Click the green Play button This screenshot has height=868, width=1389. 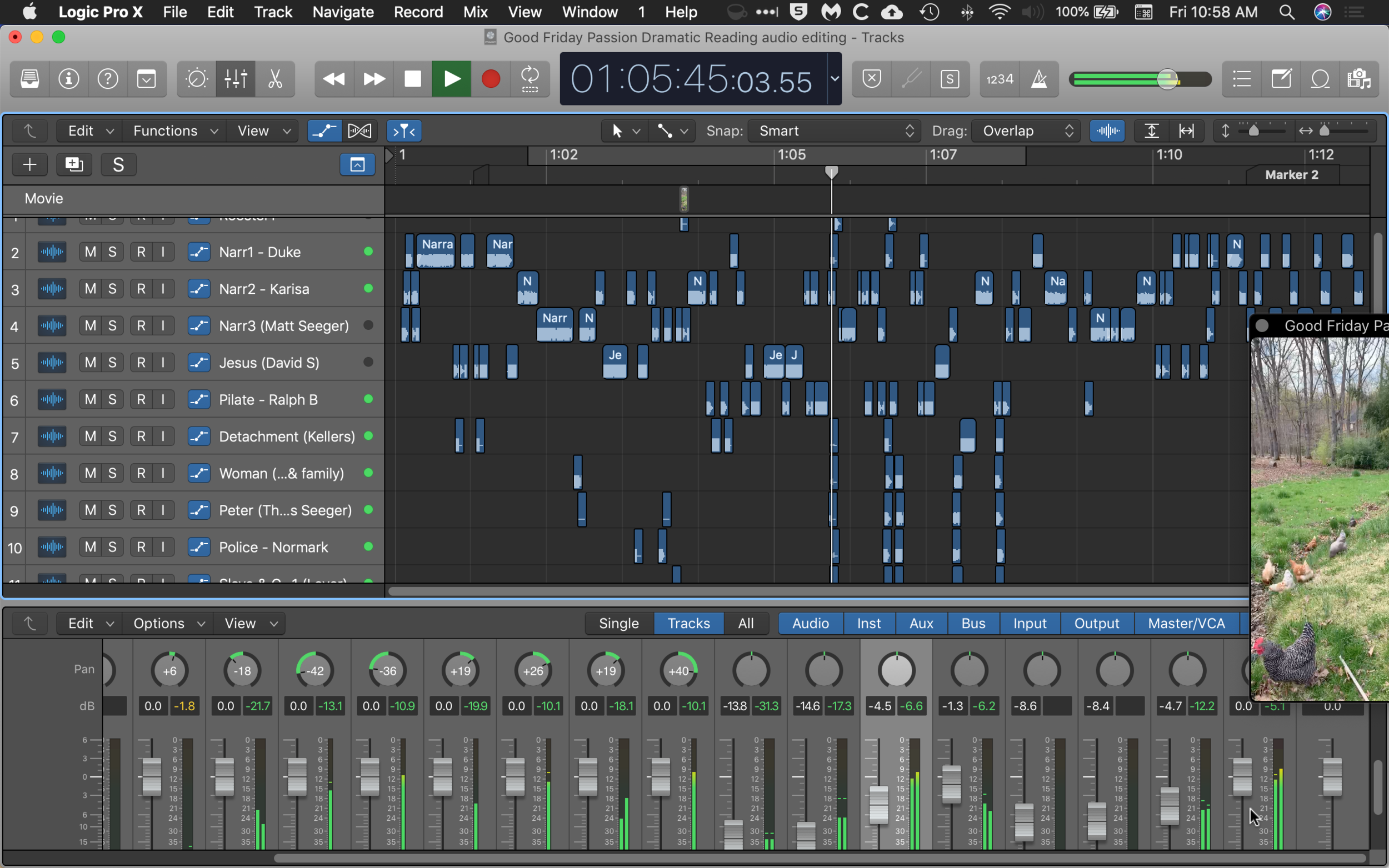(452, 79)
